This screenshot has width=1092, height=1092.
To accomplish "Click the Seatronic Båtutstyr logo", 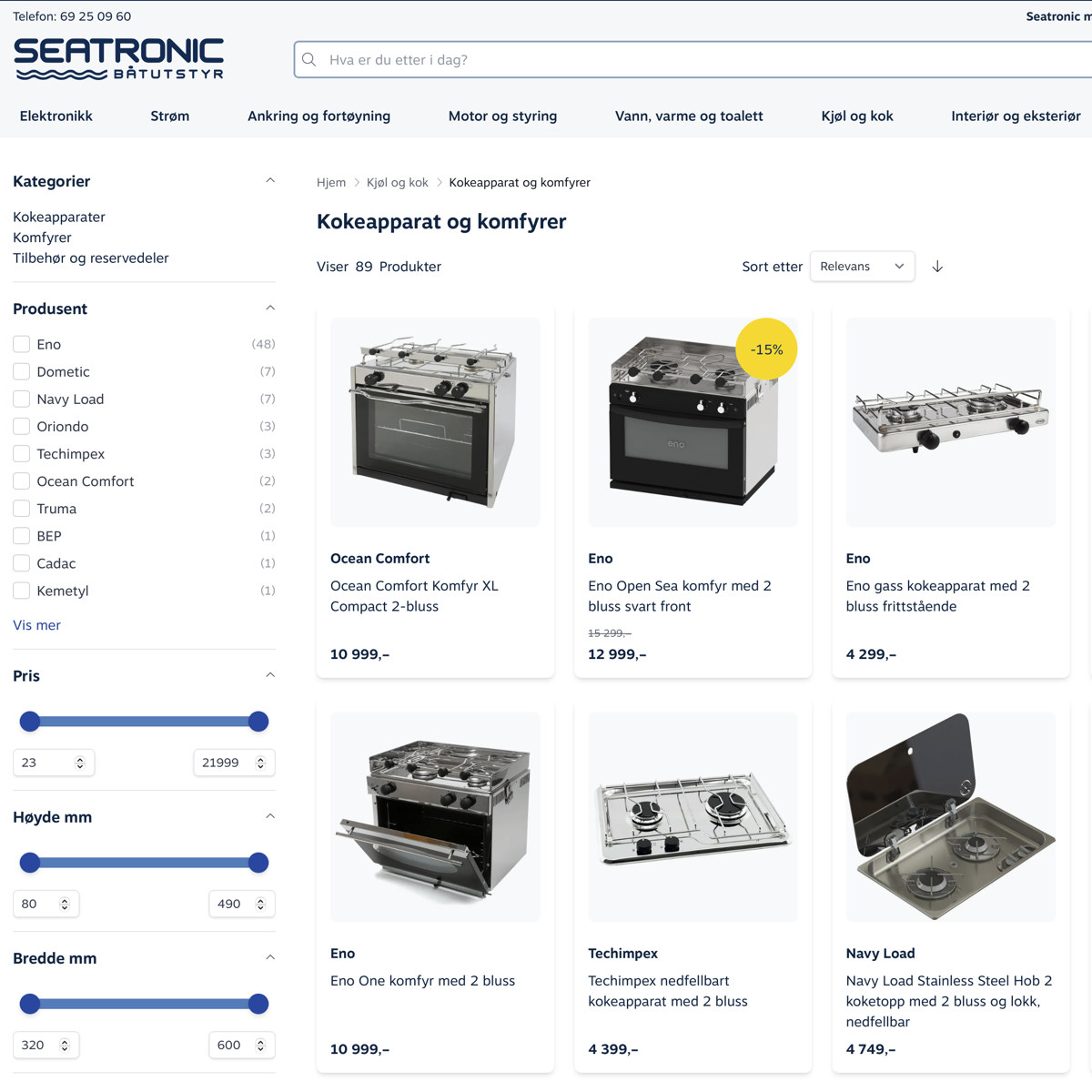I will click(119, 60).
